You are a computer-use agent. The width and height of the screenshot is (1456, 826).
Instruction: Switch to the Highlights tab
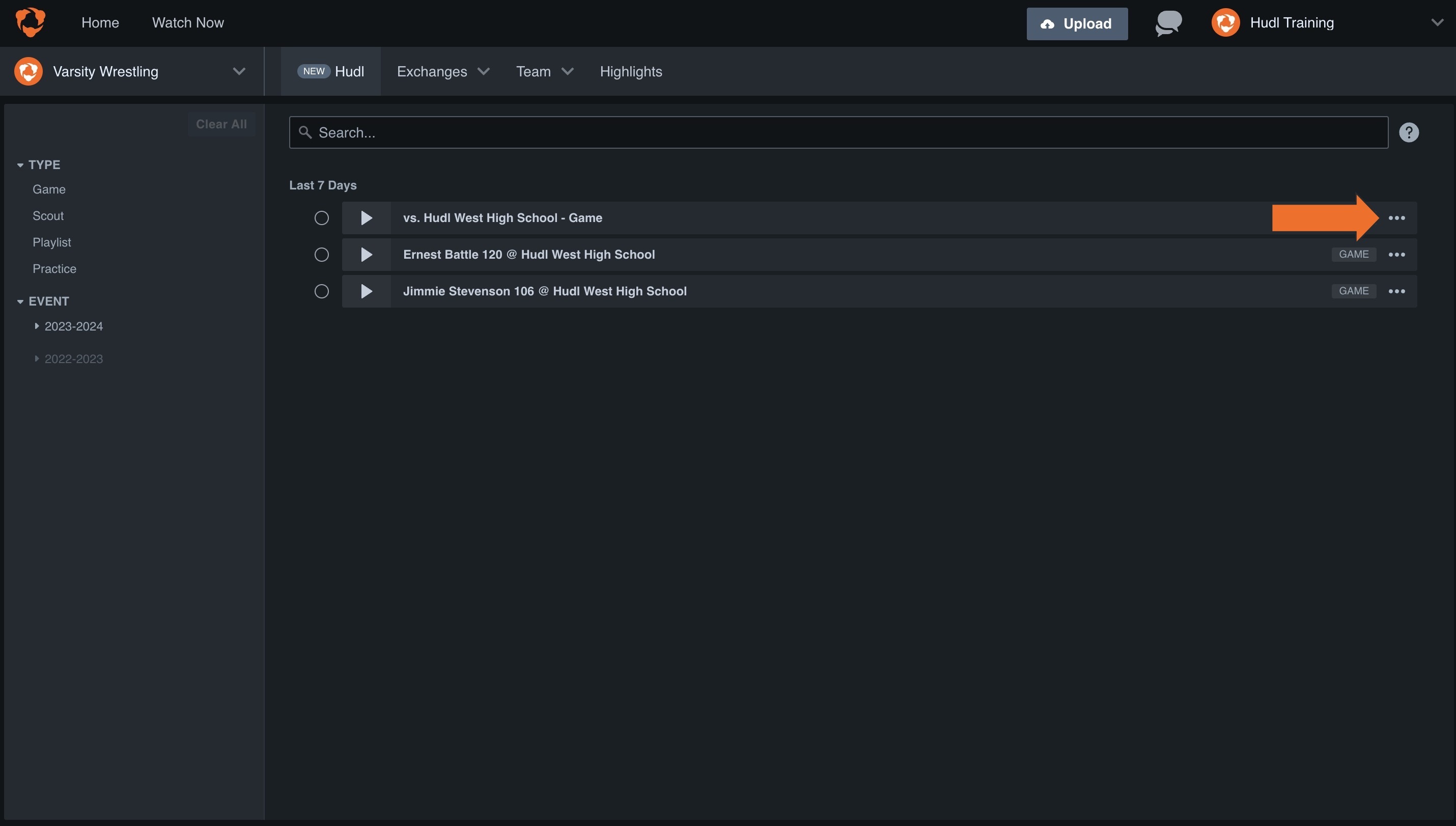click(x=630, y=71)
